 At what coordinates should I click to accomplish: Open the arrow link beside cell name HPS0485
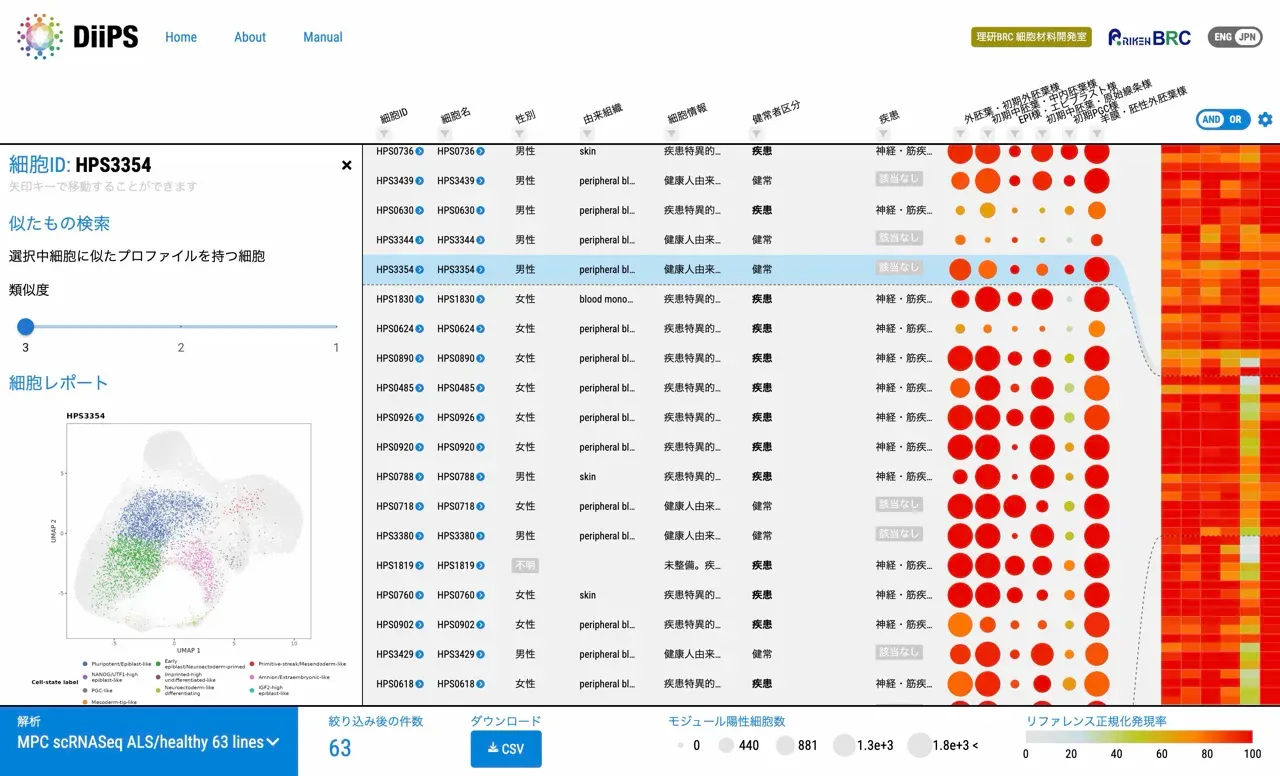pos(481,388)
